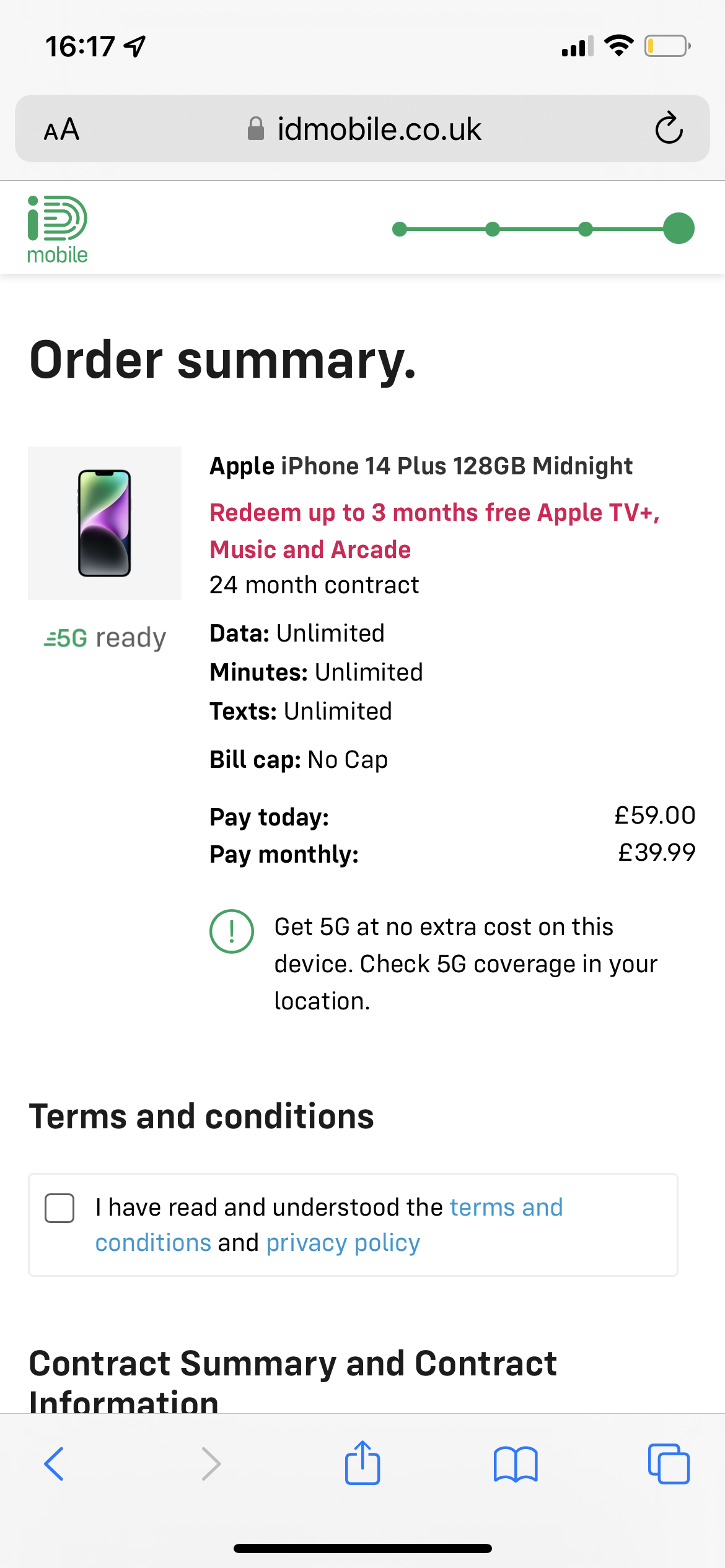Tap the iD Mobile logo
Image resolution: width=725 pixels, height=1568 pixels.
(58, 229)
